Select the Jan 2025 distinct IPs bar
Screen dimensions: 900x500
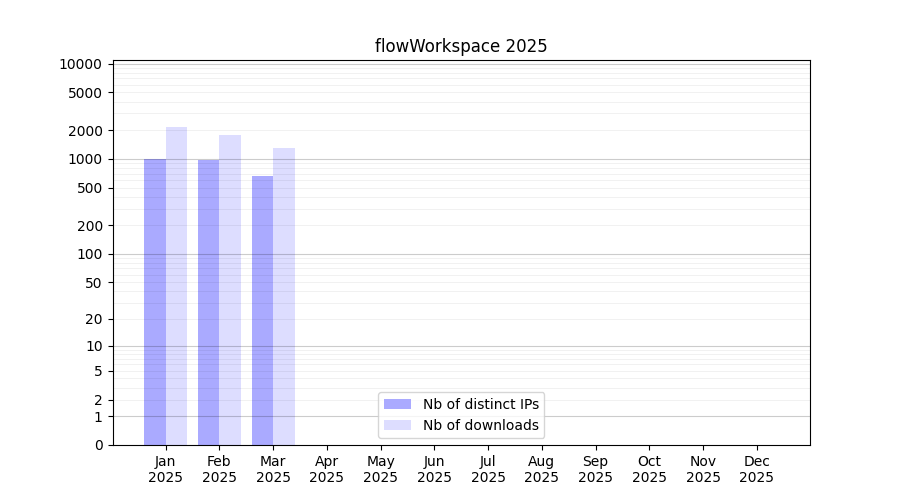155,301
